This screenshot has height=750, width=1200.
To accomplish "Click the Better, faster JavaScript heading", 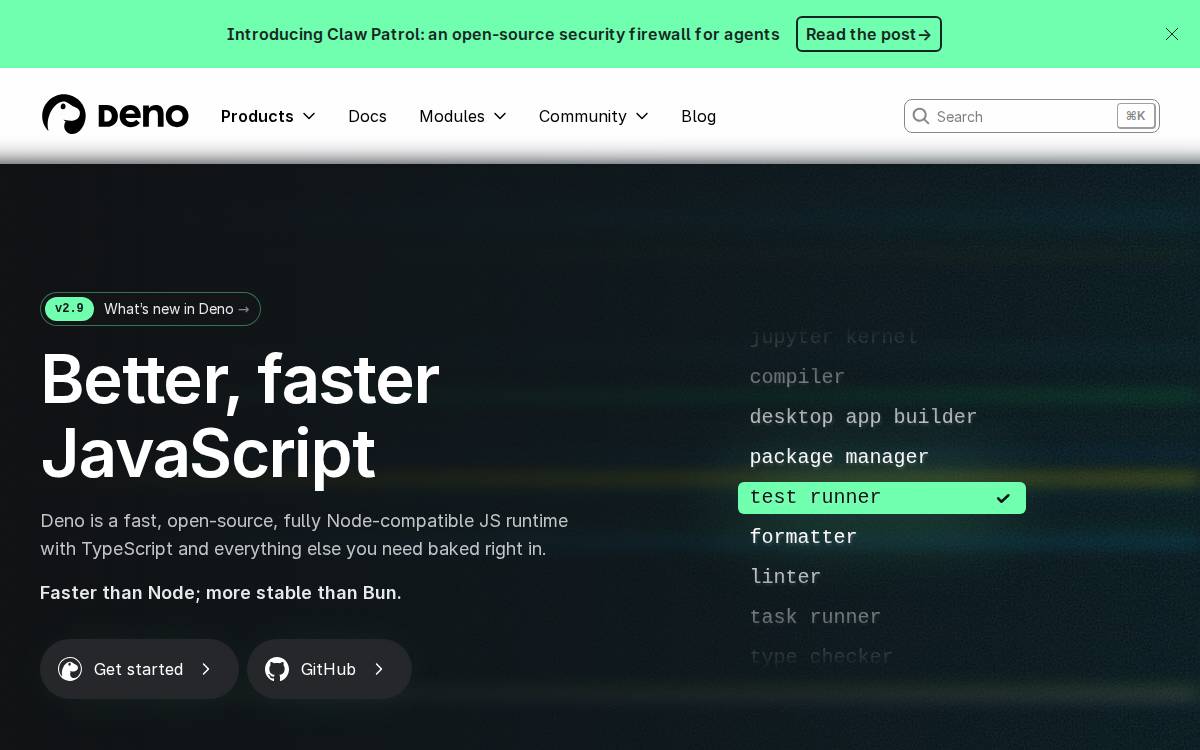I will [240, 416].
